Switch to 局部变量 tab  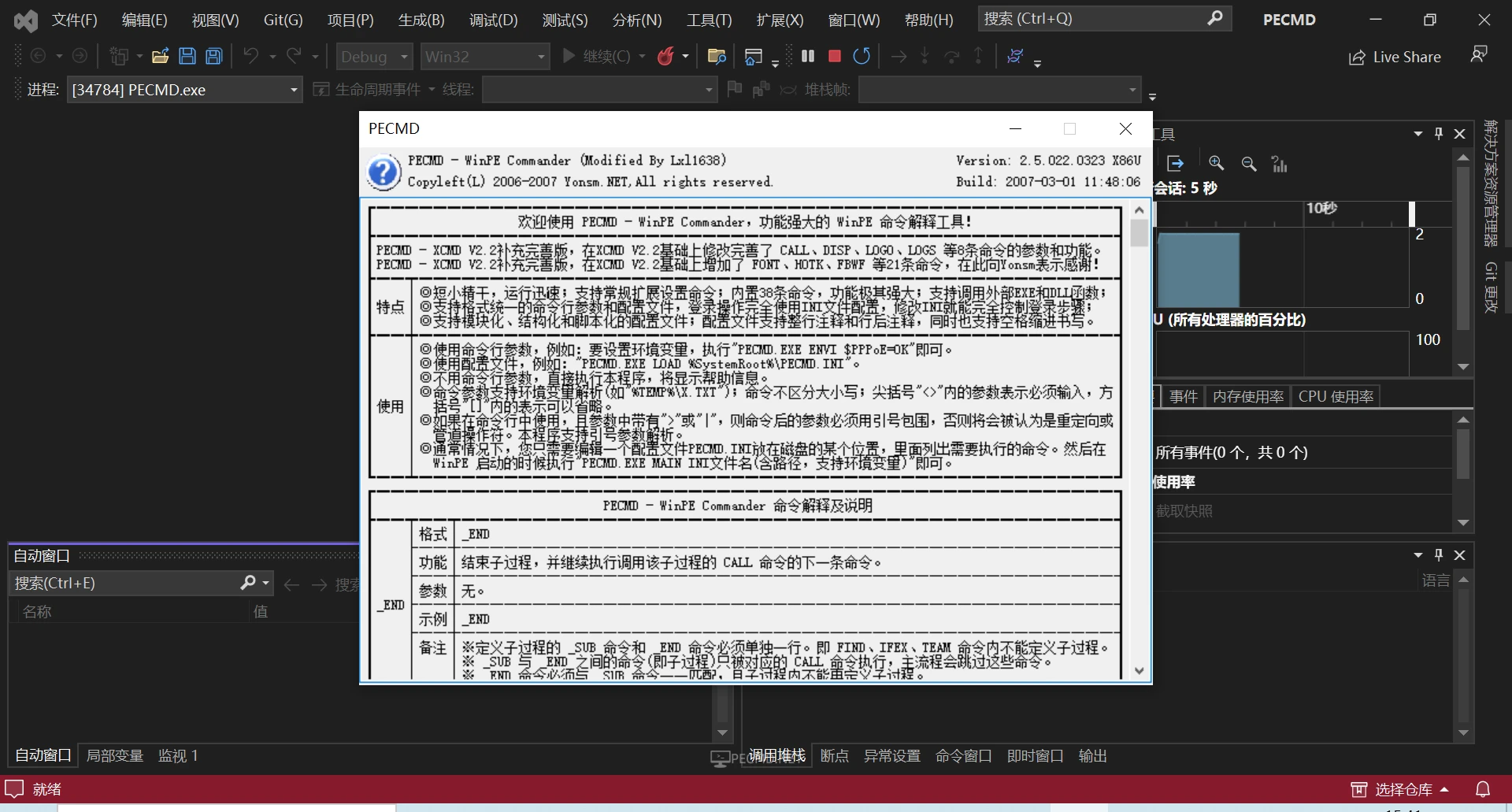pos(115,755)
